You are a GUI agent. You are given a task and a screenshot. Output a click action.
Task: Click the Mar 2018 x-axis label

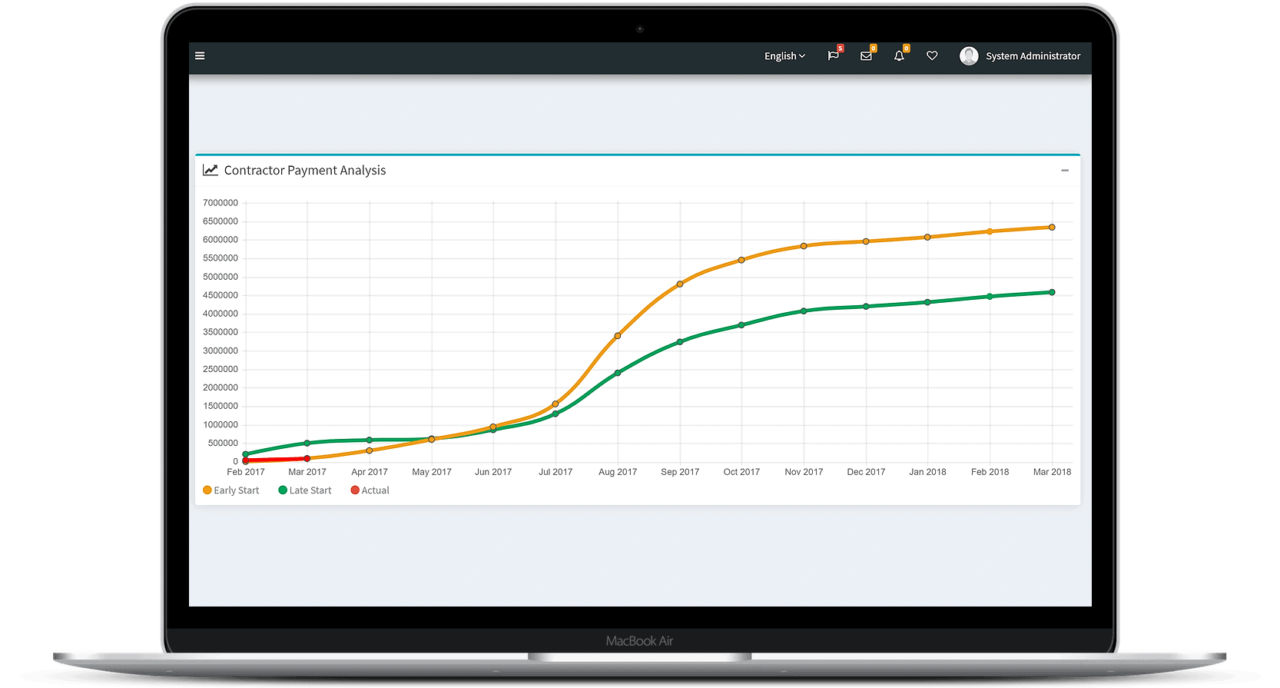tap(1052, 472)
